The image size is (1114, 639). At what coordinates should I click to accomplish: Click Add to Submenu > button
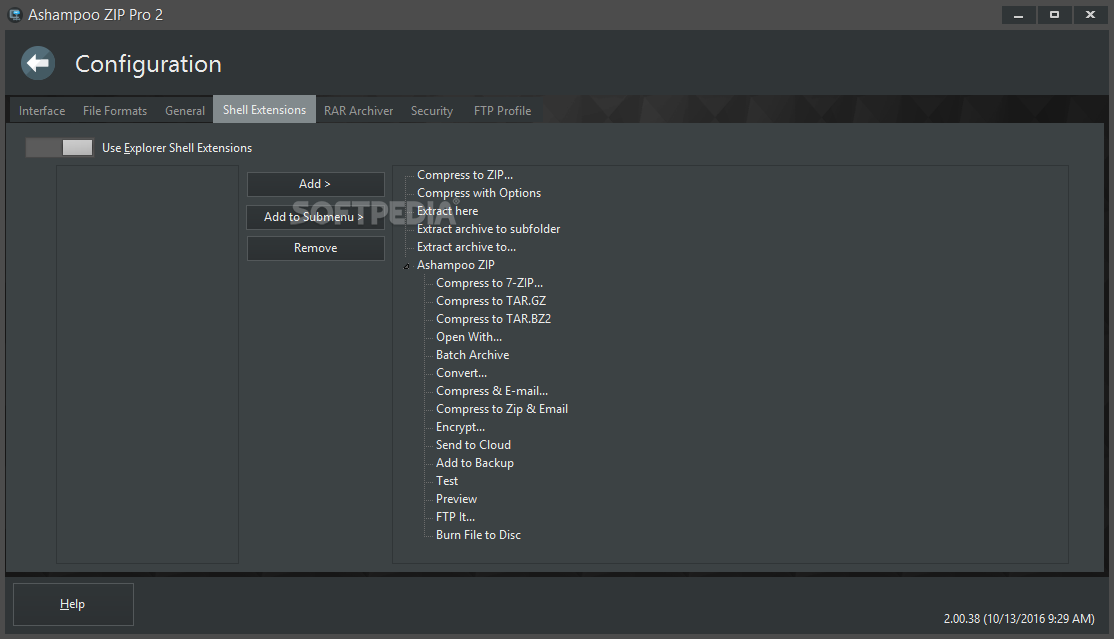(315, 217)
